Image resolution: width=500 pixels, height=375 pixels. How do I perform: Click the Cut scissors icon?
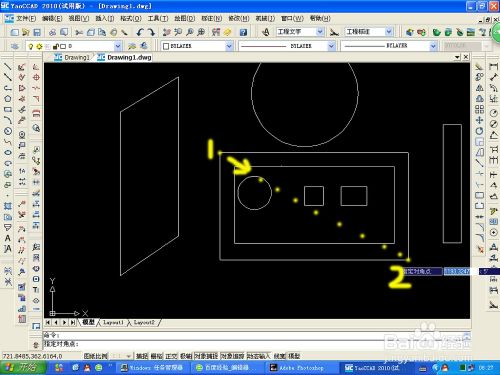[79, 32]
